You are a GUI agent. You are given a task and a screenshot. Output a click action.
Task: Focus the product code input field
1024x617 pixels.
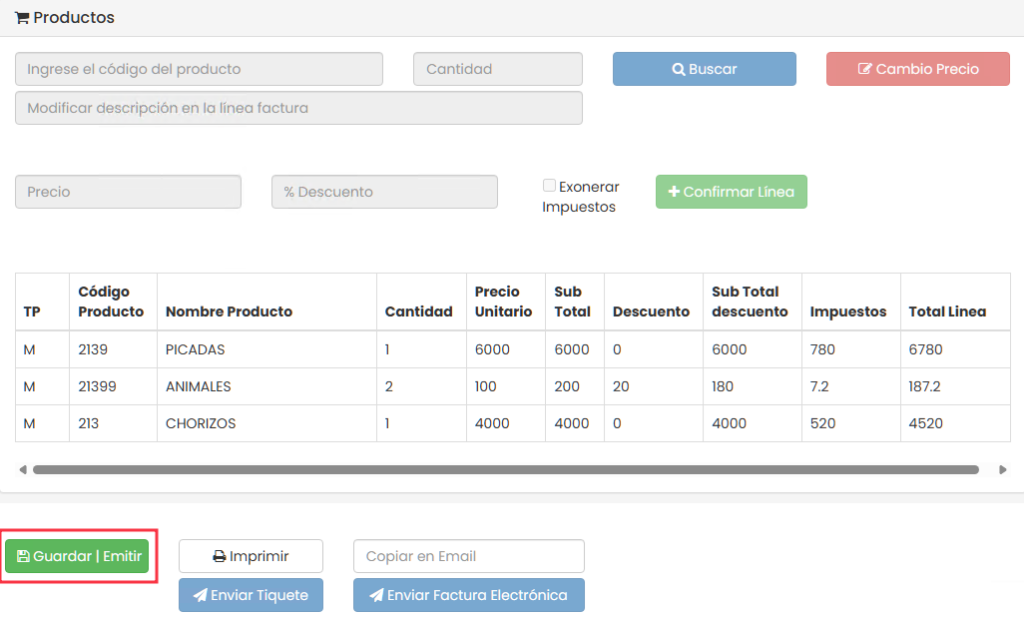199,69
